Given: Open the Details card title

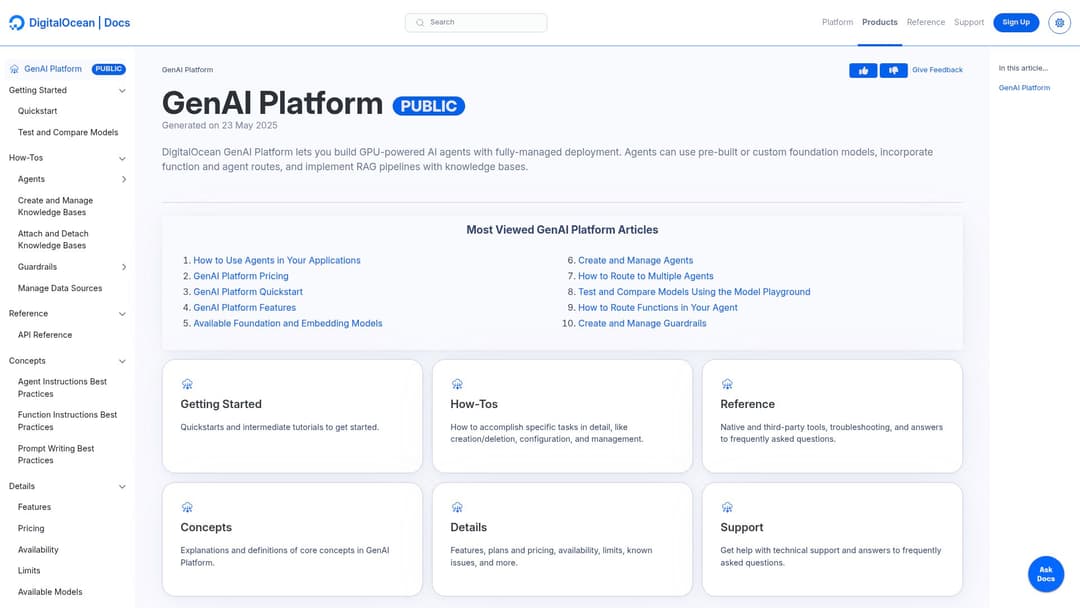Looking at the screenshot, I should (x=468, y=527).
